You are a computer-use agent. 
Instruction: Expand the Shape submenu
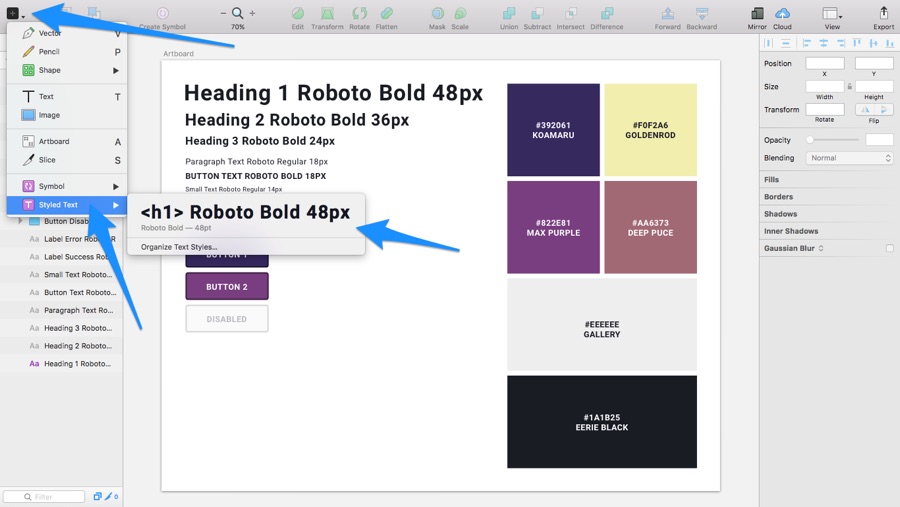point(115,71)
